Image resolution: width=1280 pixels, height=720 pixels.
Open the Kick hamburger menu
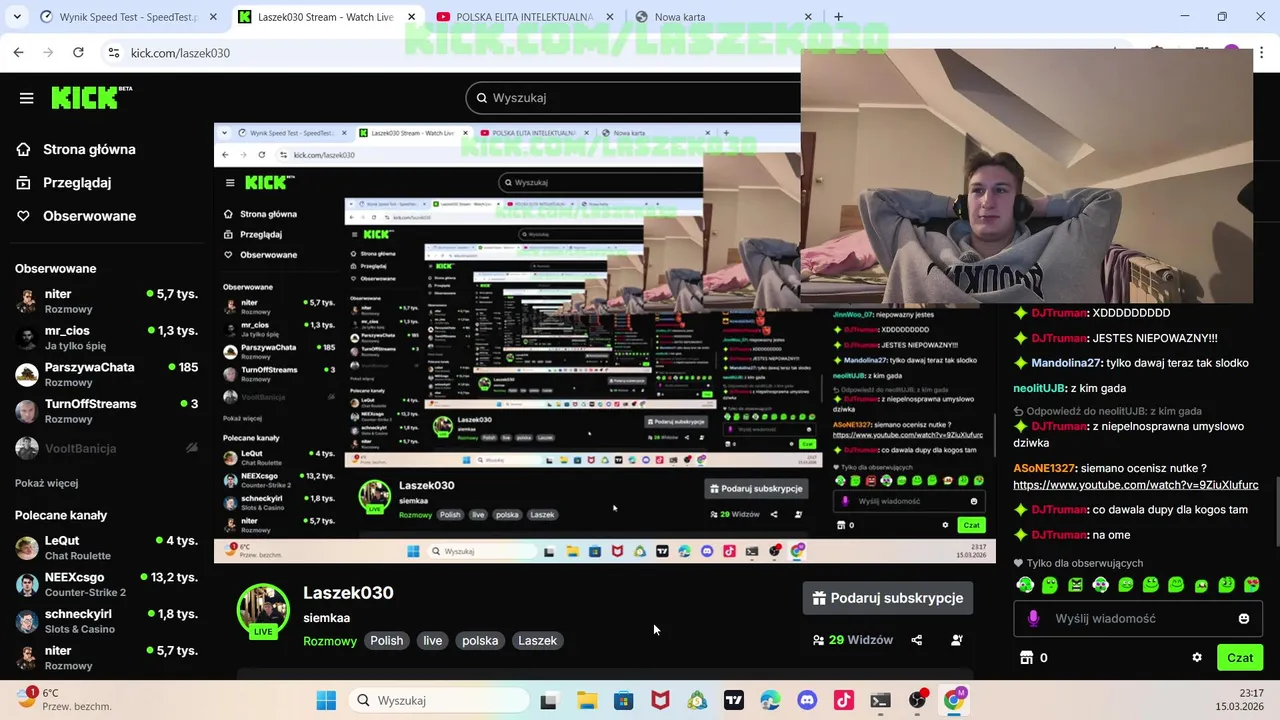26,98
